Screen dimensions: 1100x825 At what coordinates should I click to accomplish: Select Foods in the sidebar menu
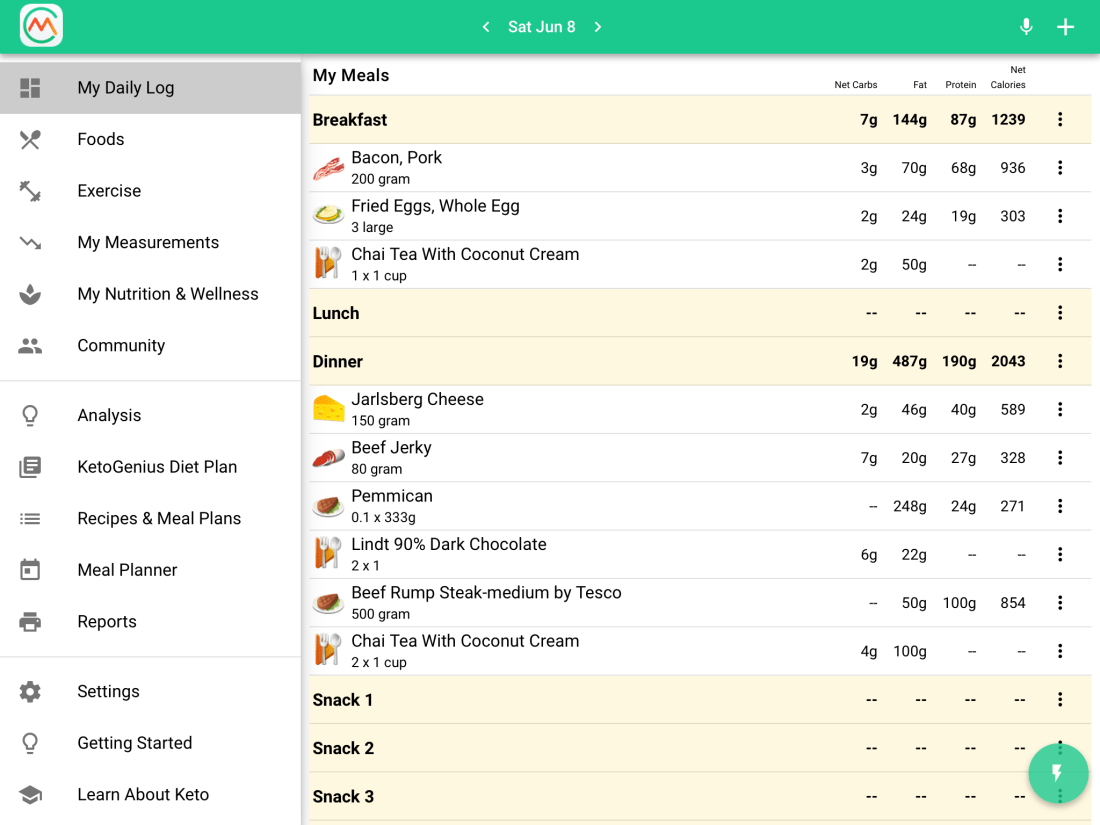pyautogui.click(x=101, y=139)
